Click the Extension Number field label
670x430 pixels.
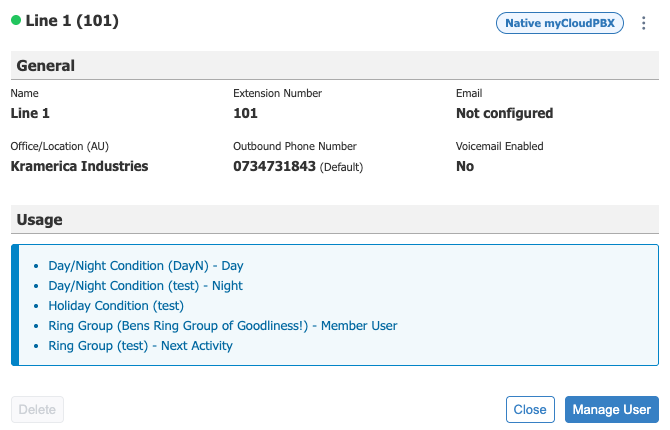(278, 93)
